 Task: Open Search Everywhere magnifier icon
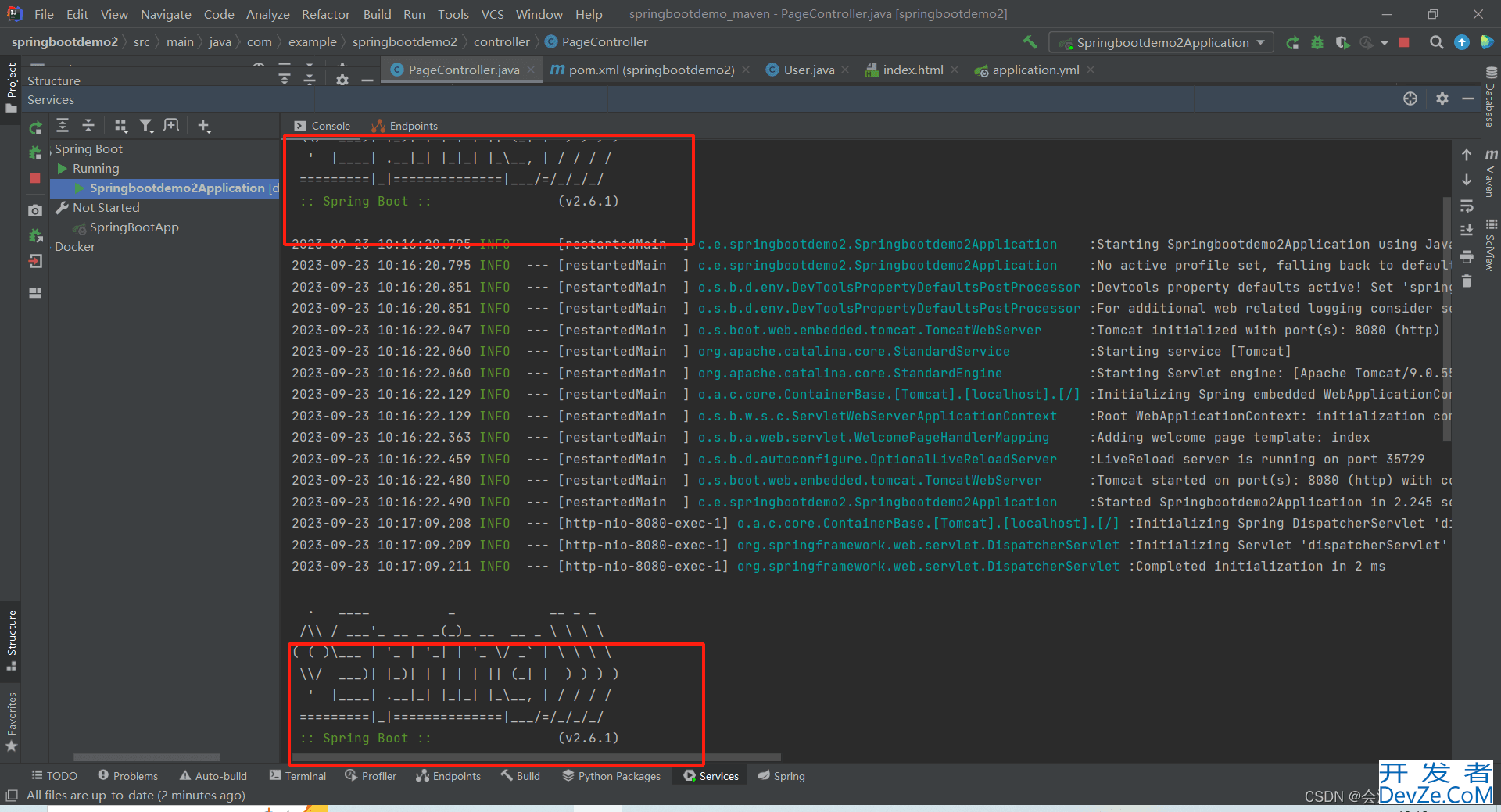[x=1436, y=42]
